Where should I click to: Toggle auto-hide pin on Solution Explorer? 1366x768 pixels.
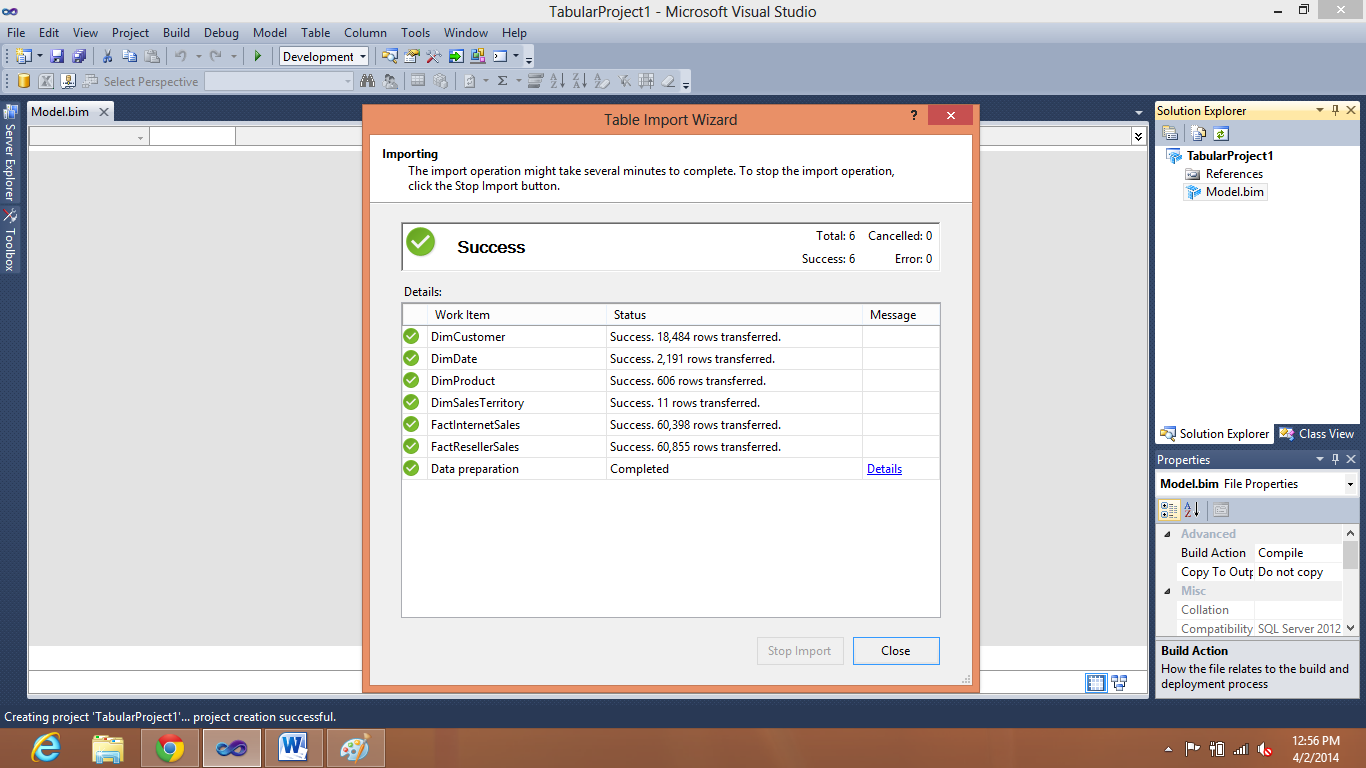(1335, 110)
